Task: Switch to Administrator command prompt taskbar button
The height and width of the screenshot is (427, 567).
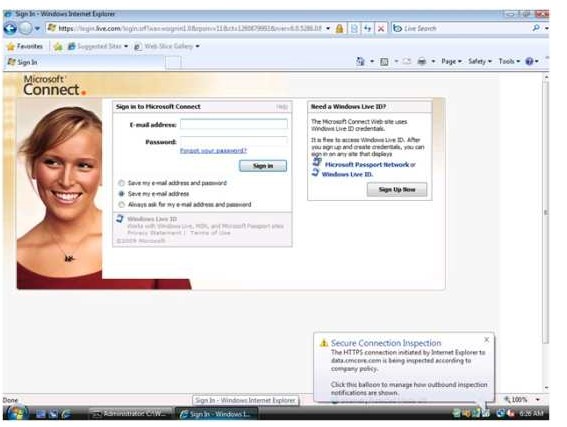Action: tap(131, 413)
